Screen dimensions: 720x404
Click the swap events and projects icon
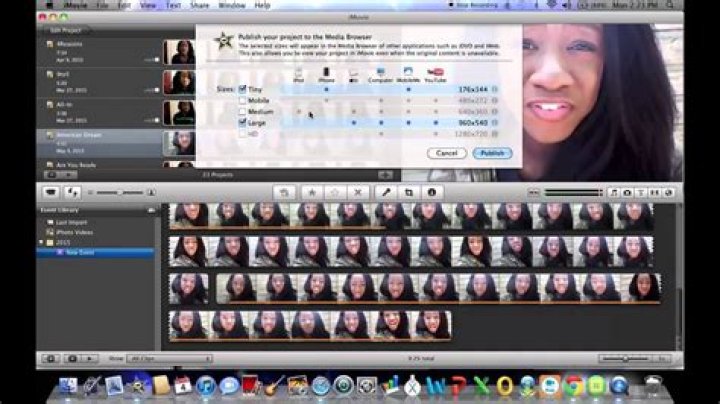(x=72, y=191)
